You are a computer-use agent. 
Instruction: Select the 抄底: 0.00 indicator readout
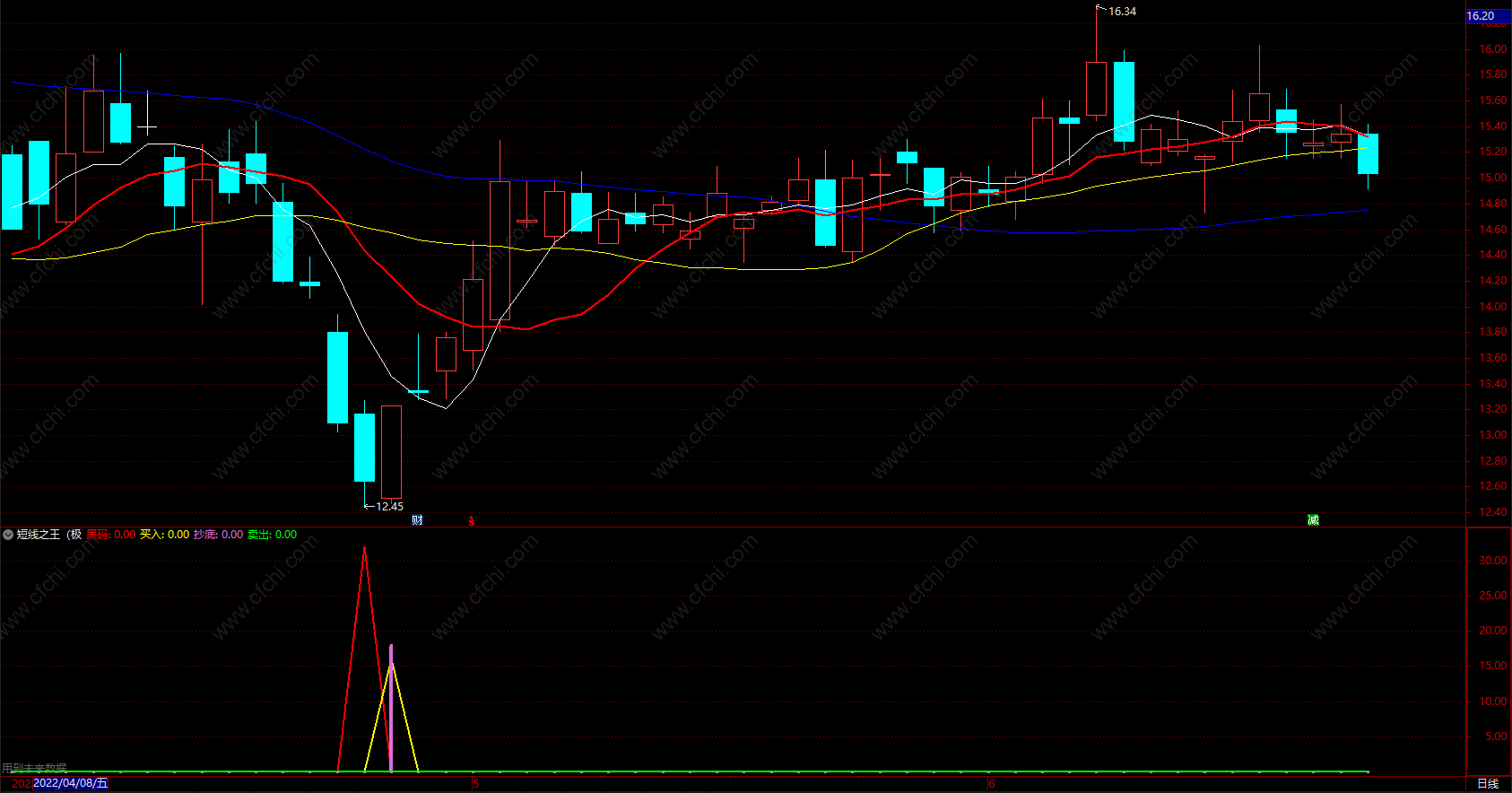(x=219, y=535)
